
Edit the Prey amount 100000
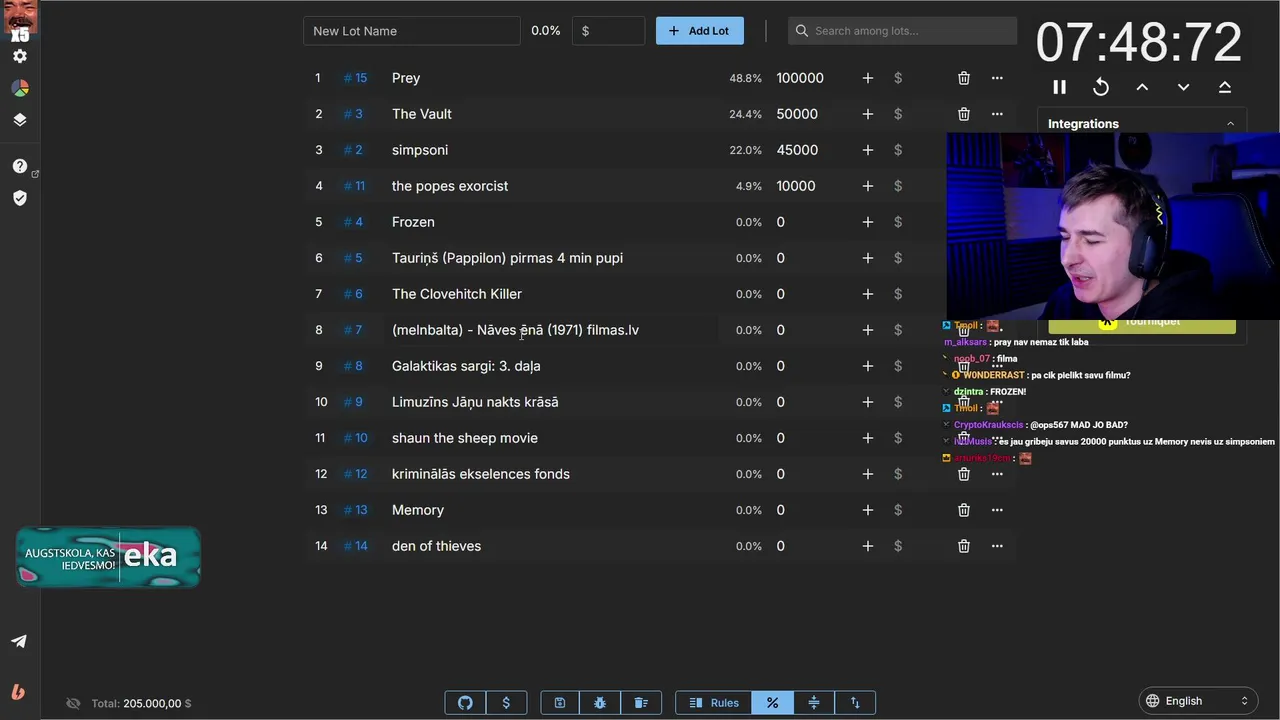pyautogui.click(x=800, y=78)
